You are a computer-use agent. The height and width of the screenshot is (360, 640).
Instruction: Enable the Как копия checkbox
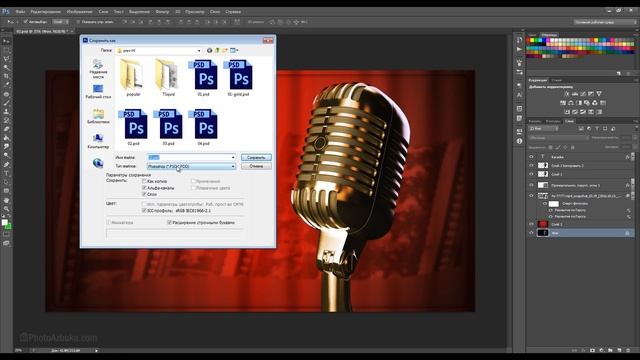[x=144, y=181]
